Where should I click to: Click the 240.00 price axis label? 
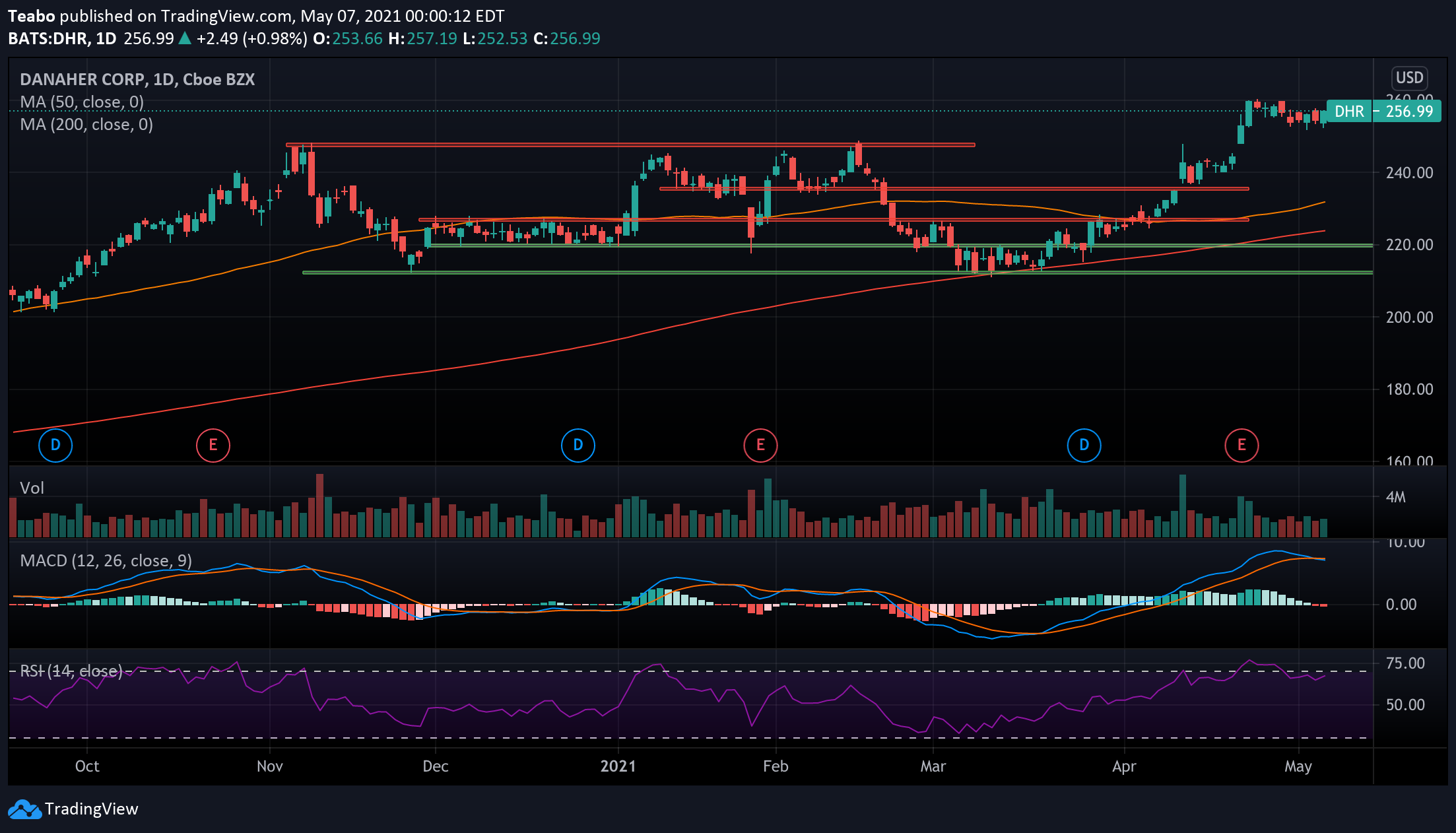(x=1410, y=173)
